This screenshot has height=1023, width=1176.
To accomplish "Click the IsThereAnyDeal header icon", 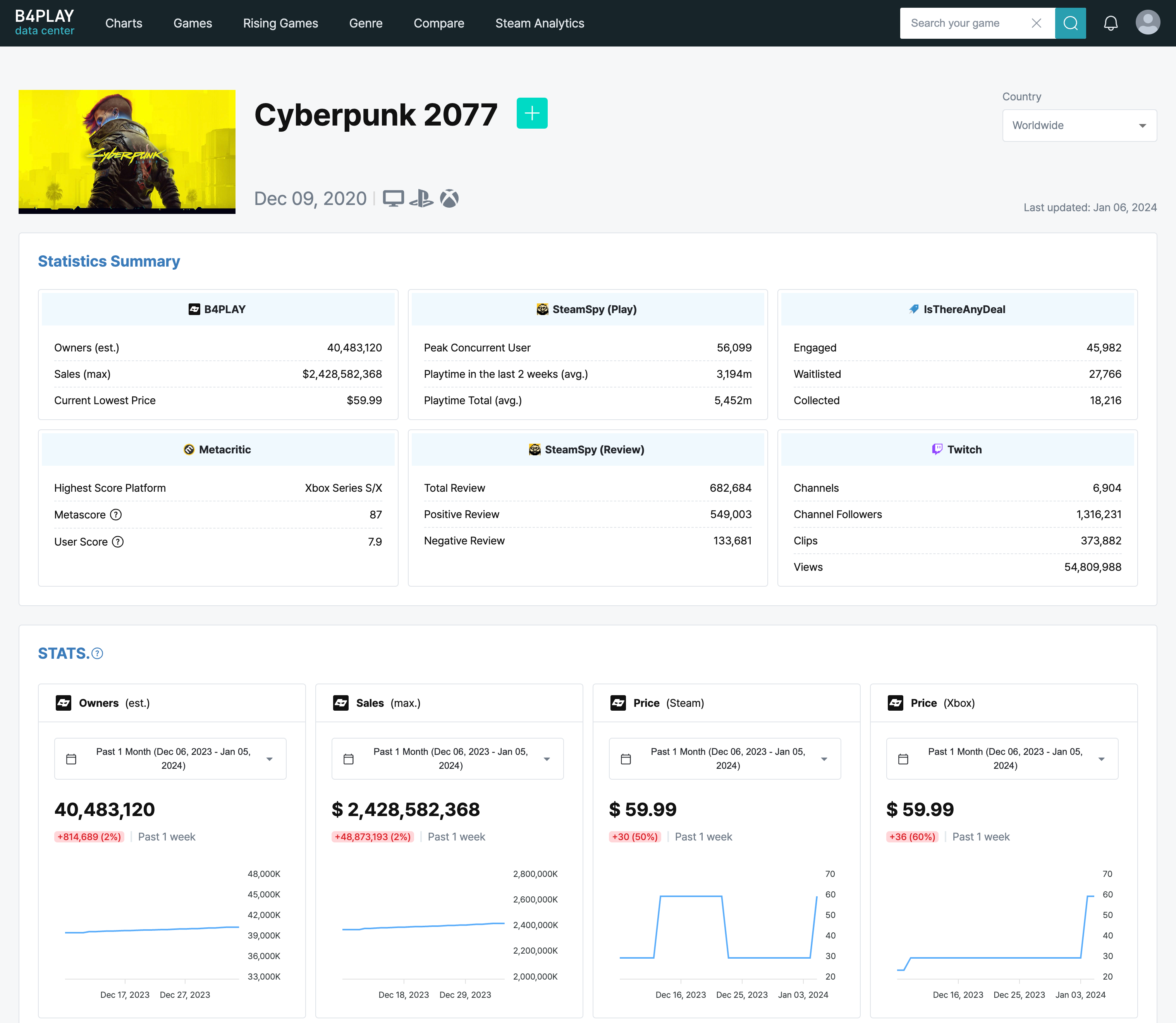I will (914, 309).
